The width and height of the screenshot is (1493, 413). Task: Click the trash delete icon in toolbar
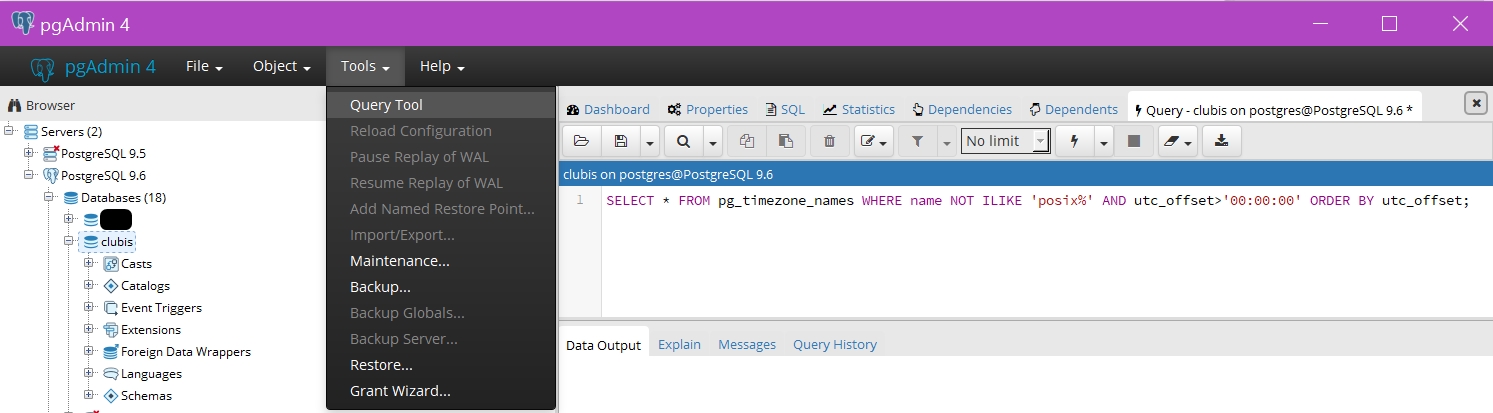click(x=829, y=141)
